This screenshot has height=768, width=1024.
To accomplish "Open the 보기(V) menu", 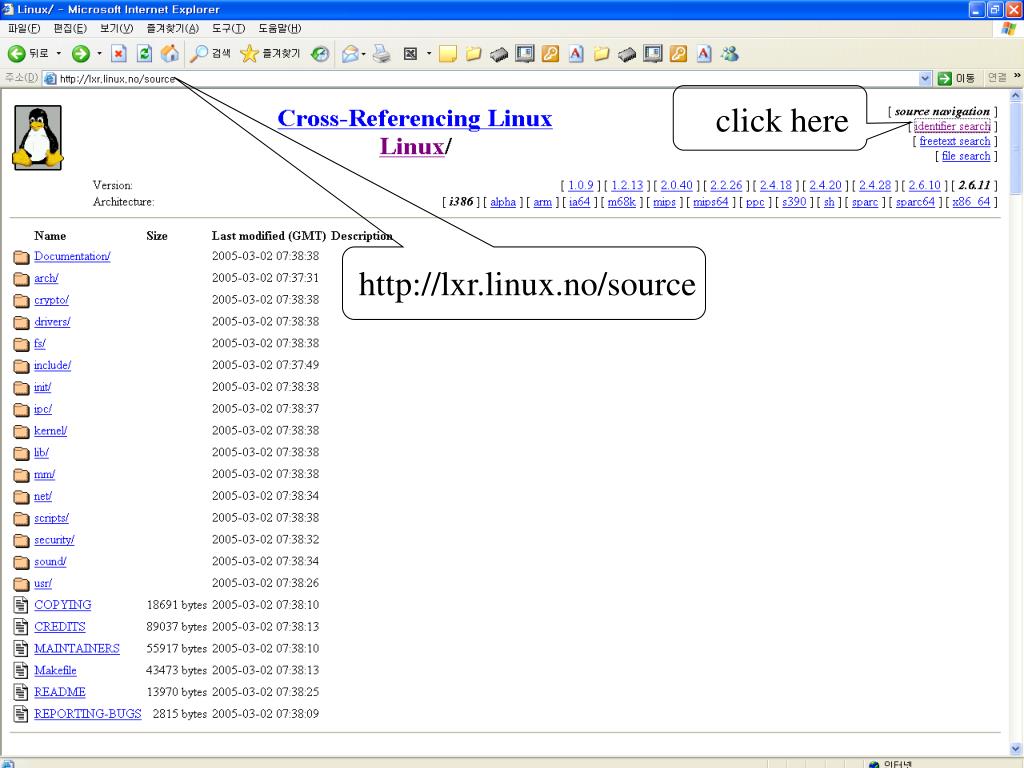I will coord(116,28).
